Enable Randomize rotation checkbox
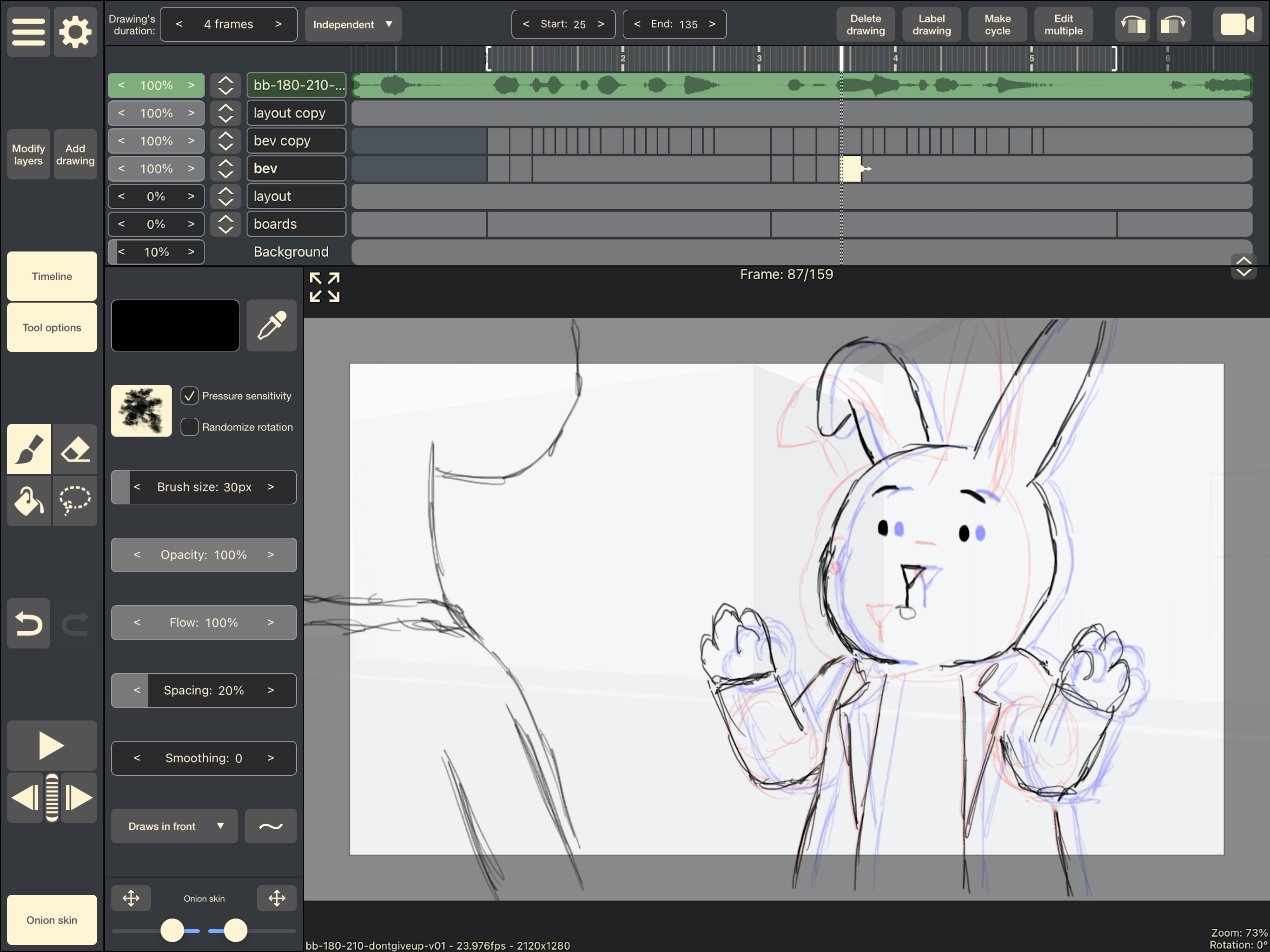The image size is (1270, 952). 190,427
